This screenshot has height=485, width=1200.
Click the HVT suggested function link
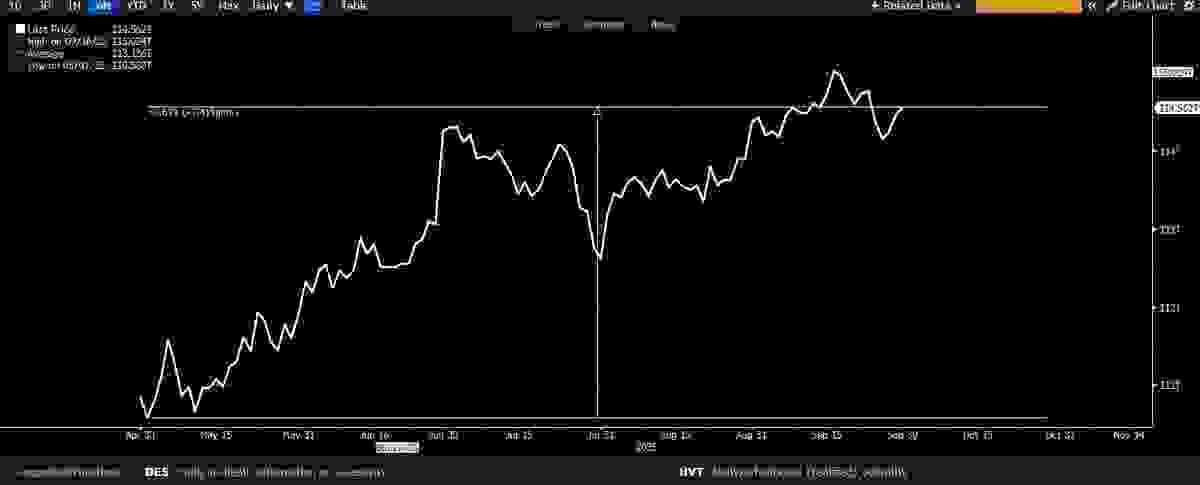coord(692,472)
